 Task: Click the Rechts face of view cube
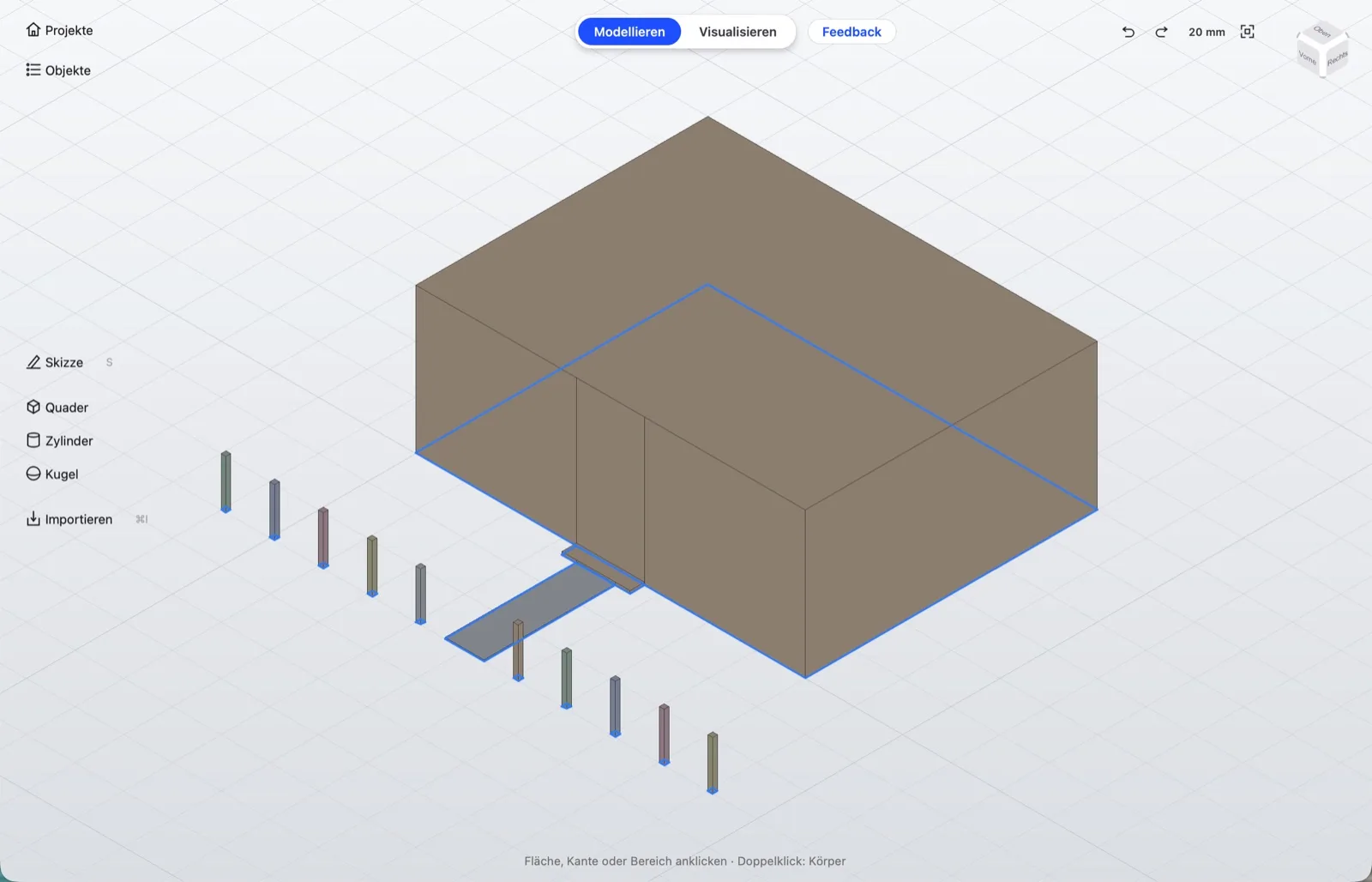click(1337, 58)
